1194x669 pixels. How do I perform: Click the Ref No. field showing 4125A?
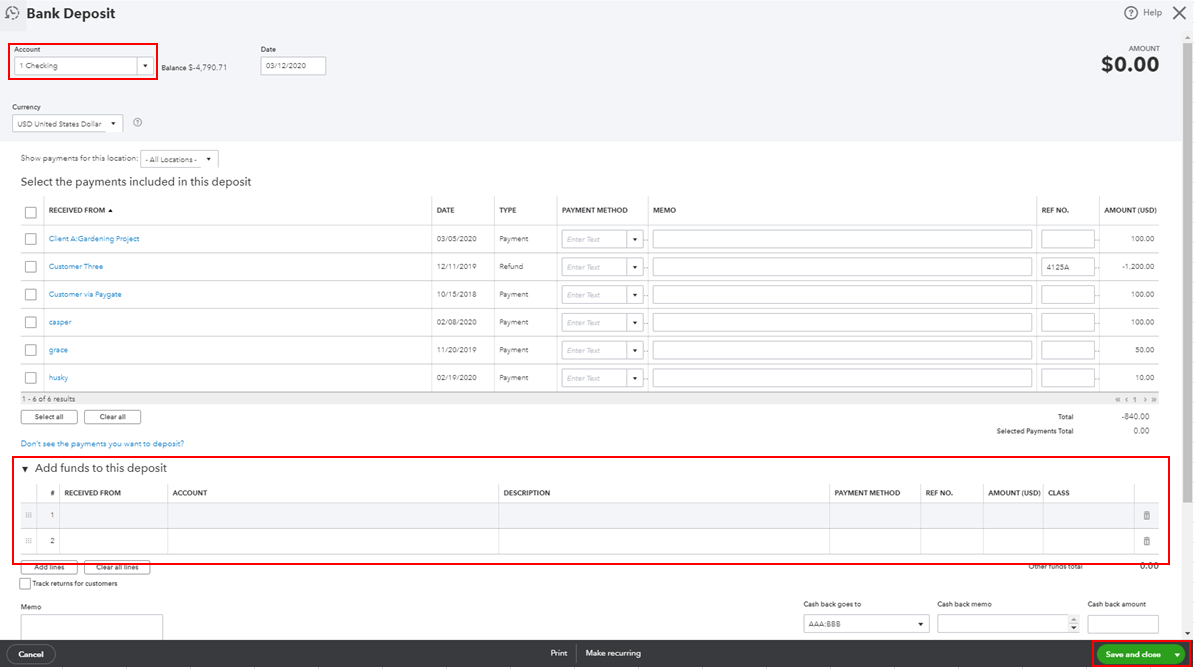tap(1068, 267)
